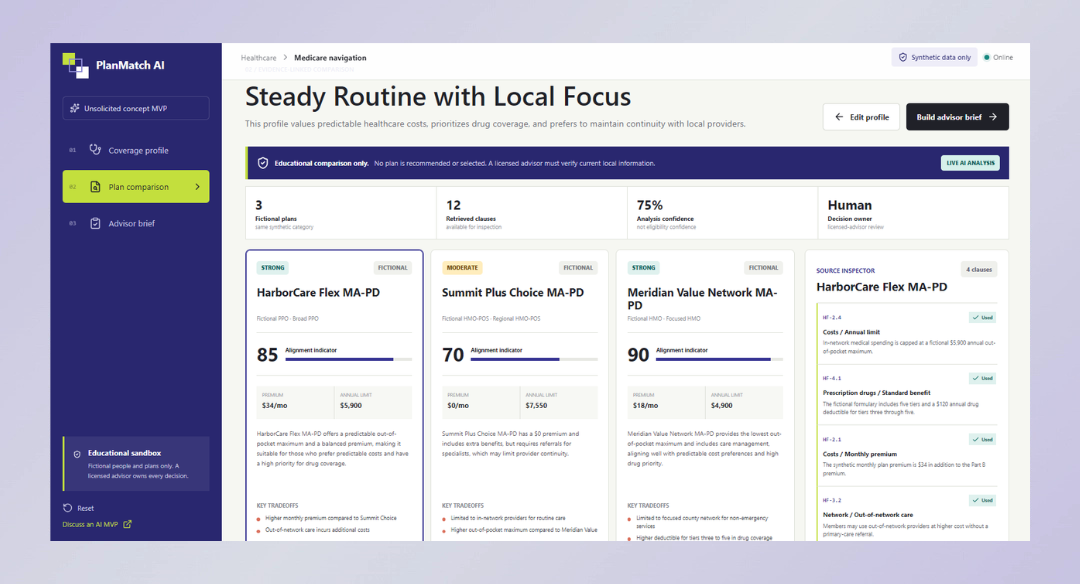The width and height of the screenshot is (1080, 584).
Task: Click the Used checkmark for clause HF-2.4
Action: tap(976, 317)
